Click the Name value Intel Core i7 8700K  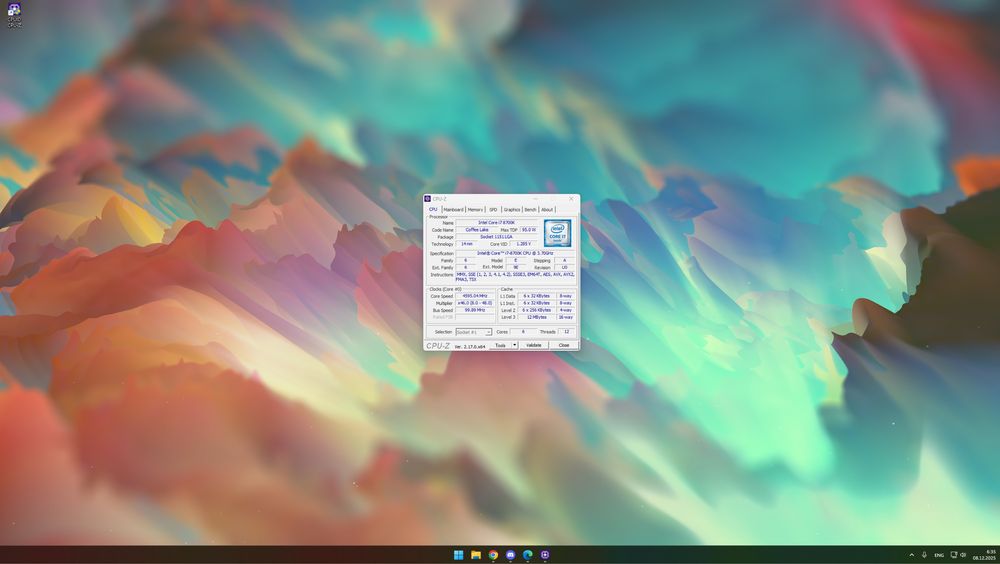[497, 223]
